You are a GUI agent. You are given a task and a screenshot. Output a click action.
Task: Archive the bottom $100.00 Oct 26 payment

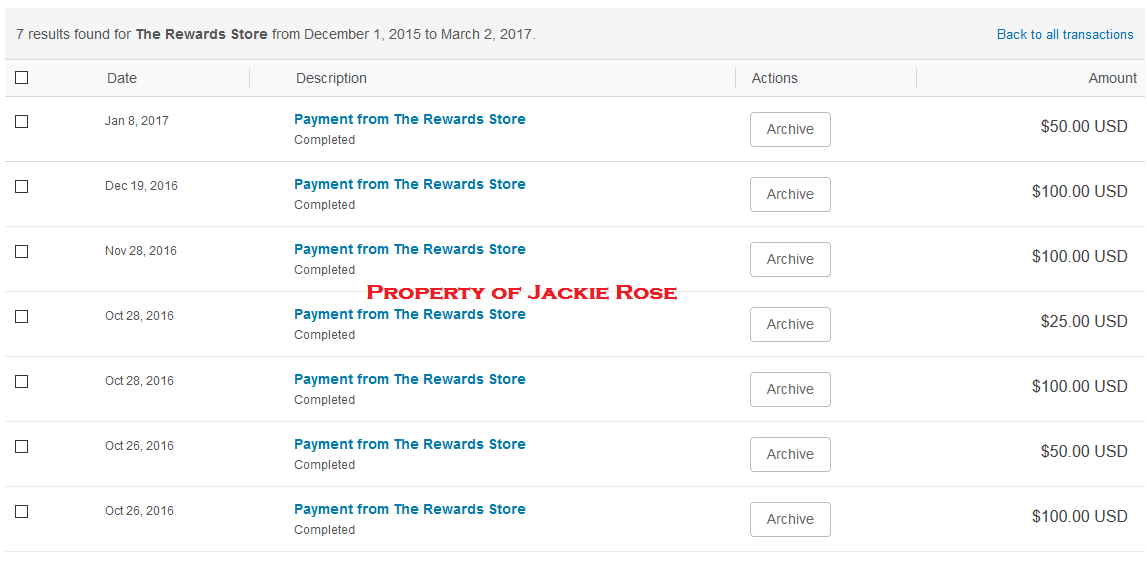coord(790,519)
